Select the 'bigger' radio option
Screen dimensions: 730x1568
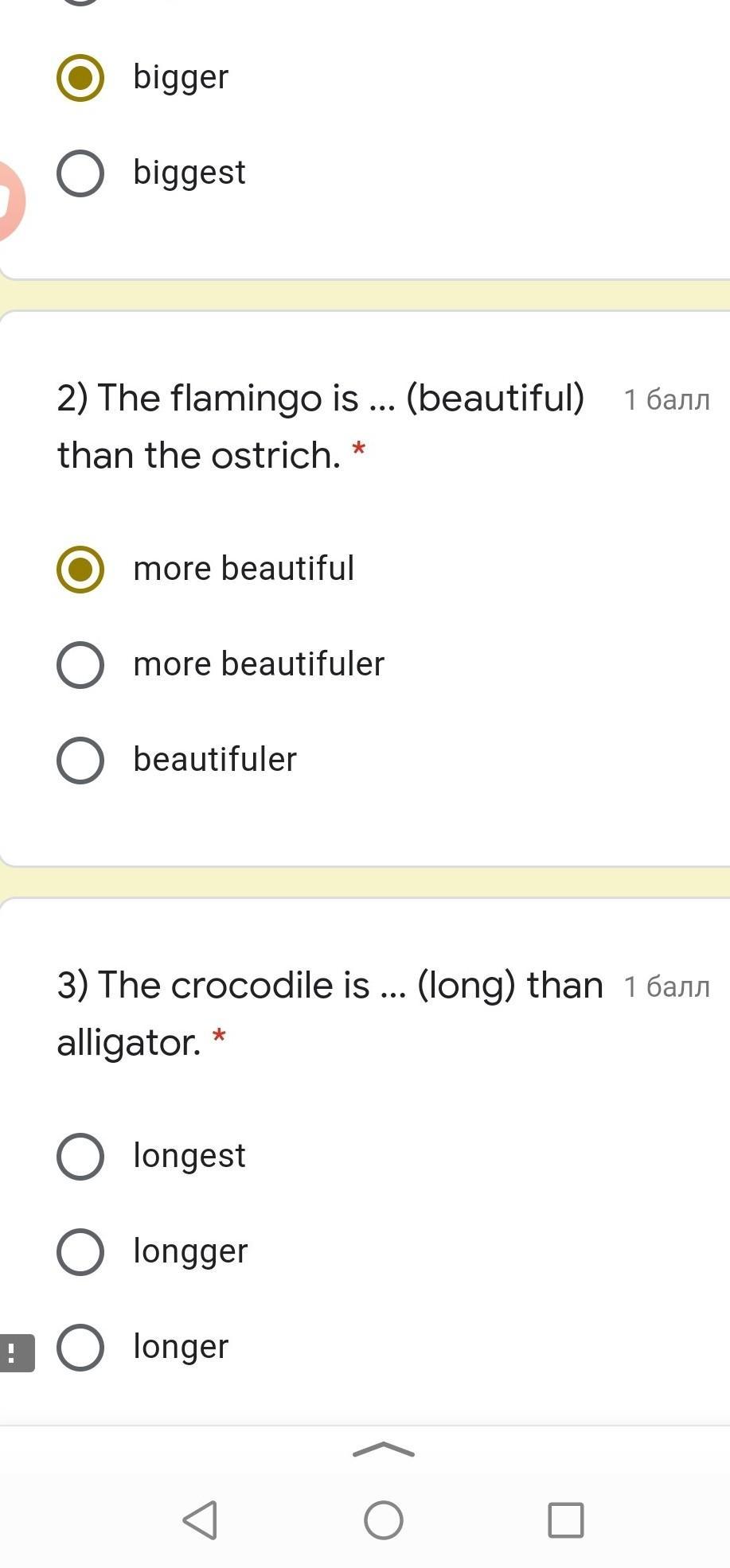[x=80, y=78]
